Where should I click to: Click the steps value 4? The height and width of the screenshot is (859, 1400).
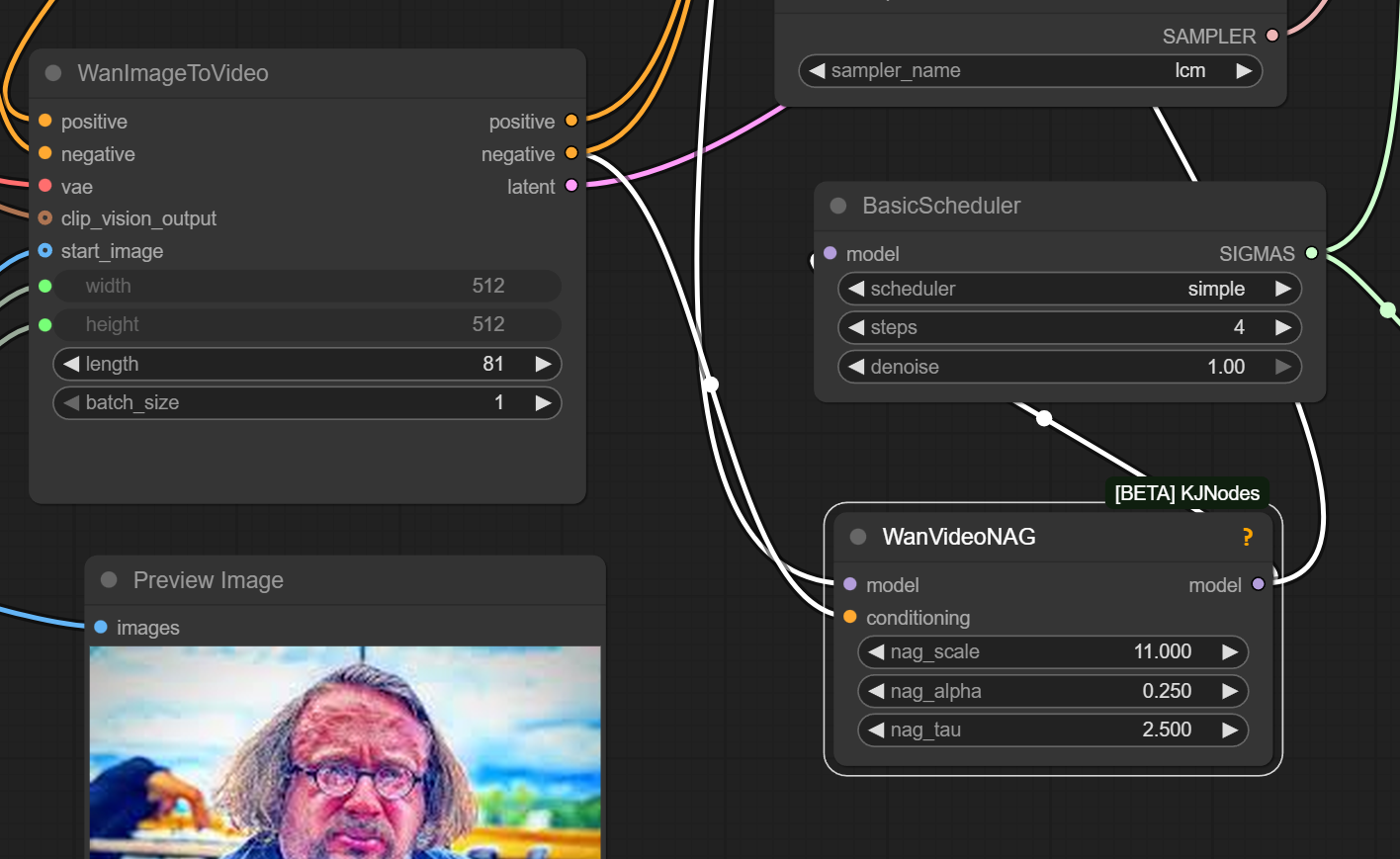click(x=1239, y=327)
